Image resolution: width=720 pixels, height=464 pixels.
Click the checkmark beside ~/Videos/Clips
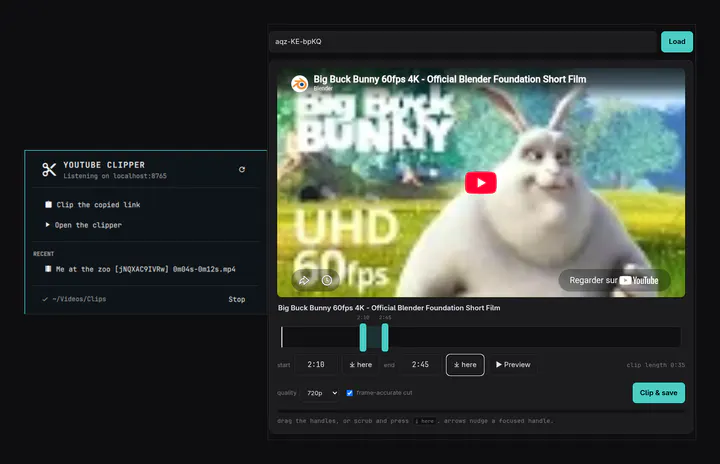pos(45,299)
